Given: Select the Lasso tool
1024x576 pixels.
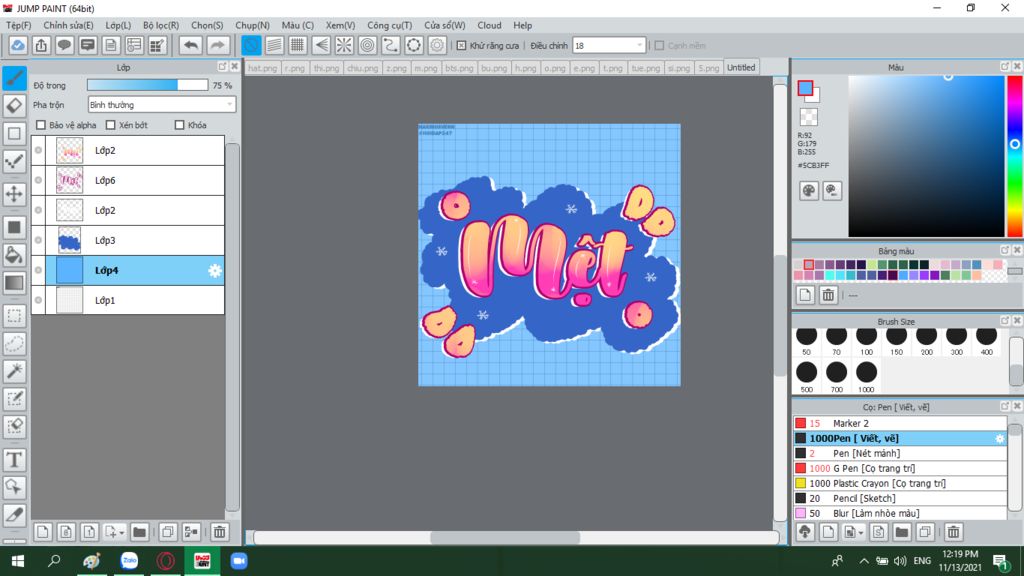Looking at the screenshot, I should [14, 344].
